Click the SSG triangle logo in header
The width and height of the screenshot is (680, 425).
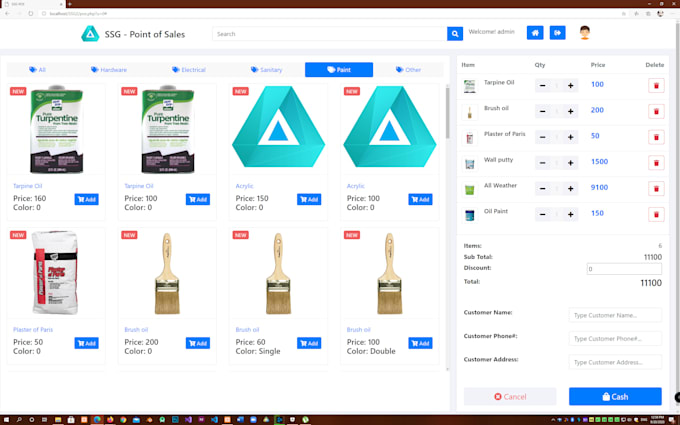[x=90, y=34]
